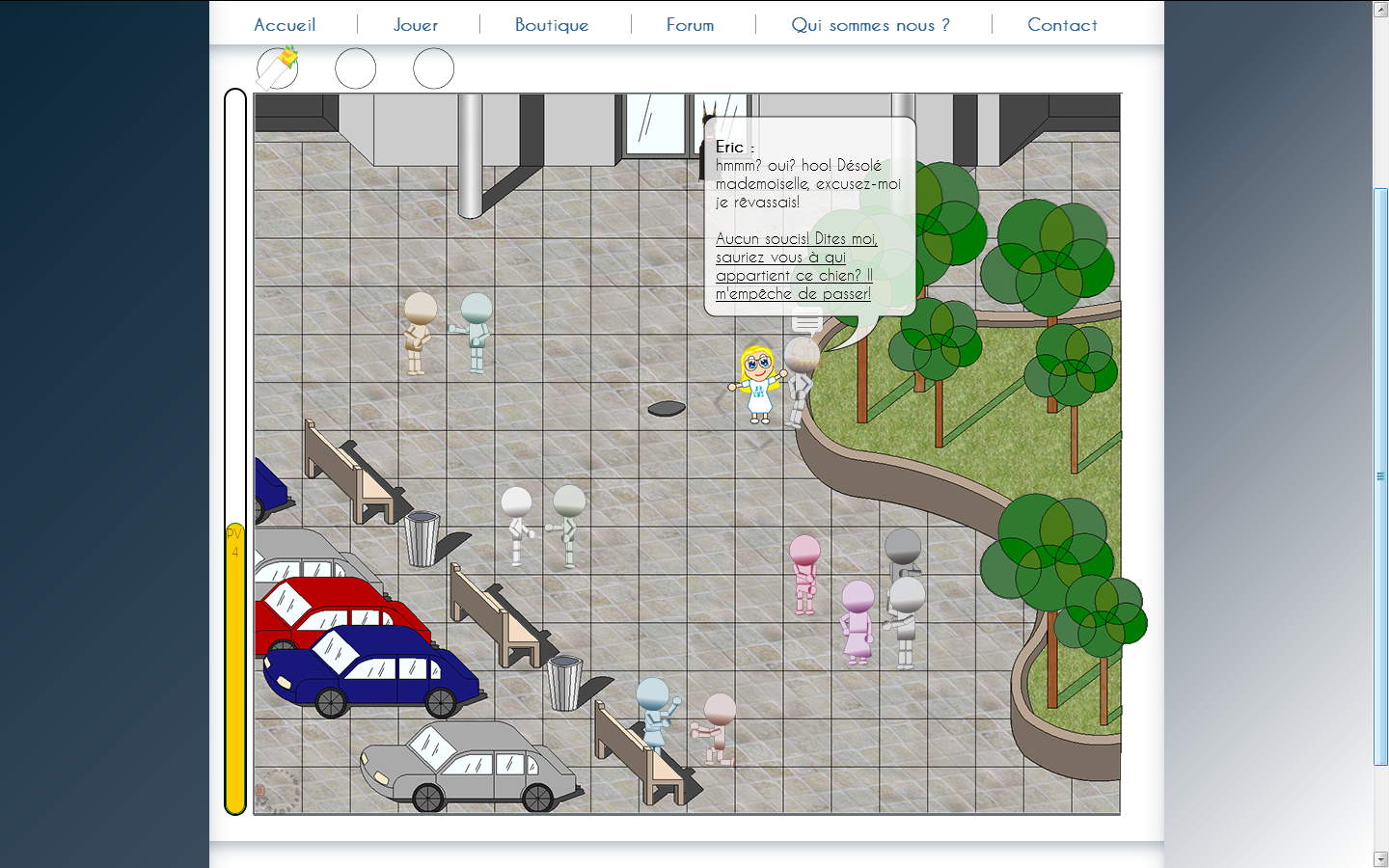Open the Boutique page
1389x868 pixels.
552,25
